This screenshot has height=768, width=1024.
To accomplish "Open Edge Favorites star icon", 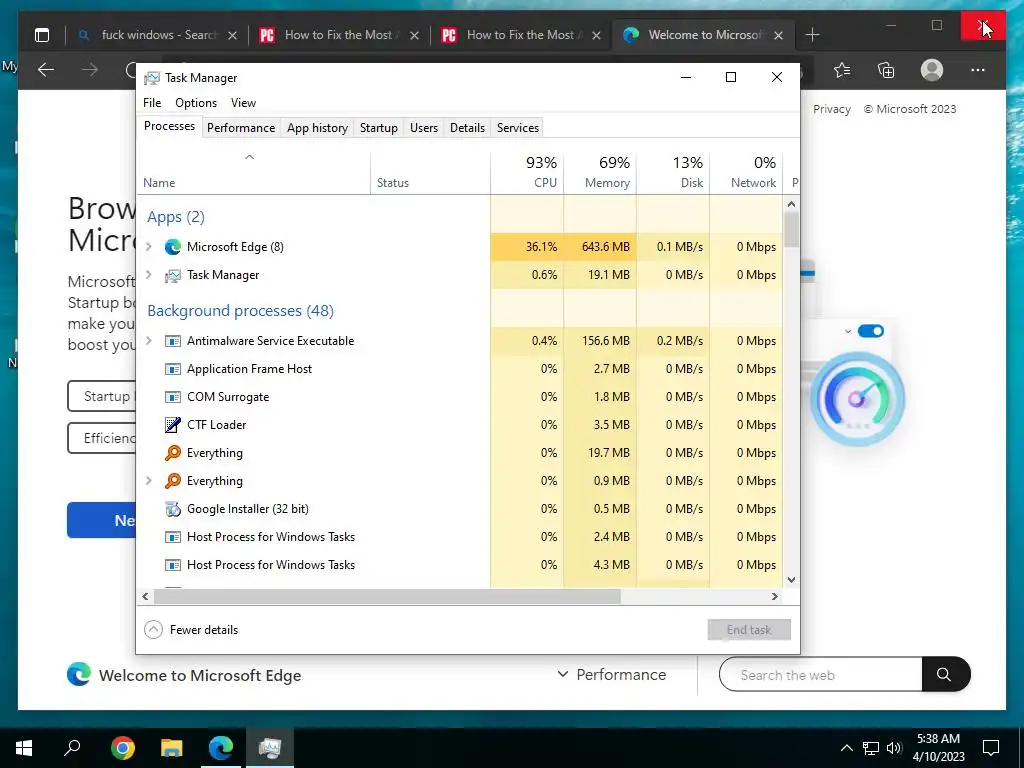I will [842, 70].
